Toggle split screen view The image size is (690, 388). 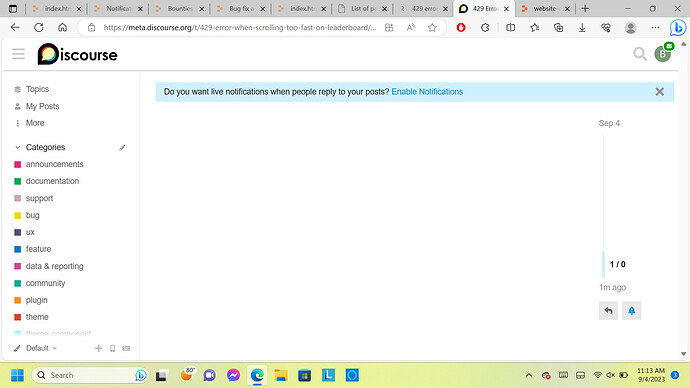(510, 27)
